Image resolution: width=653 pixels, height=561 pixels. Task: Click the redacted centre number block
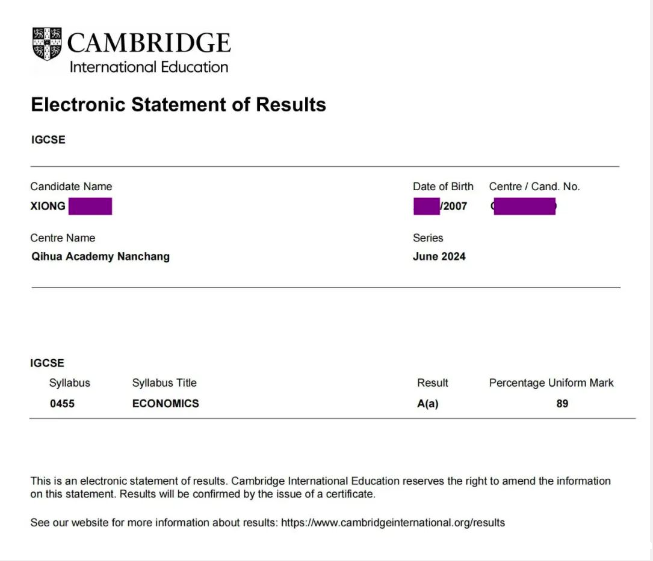coord(524,206)
